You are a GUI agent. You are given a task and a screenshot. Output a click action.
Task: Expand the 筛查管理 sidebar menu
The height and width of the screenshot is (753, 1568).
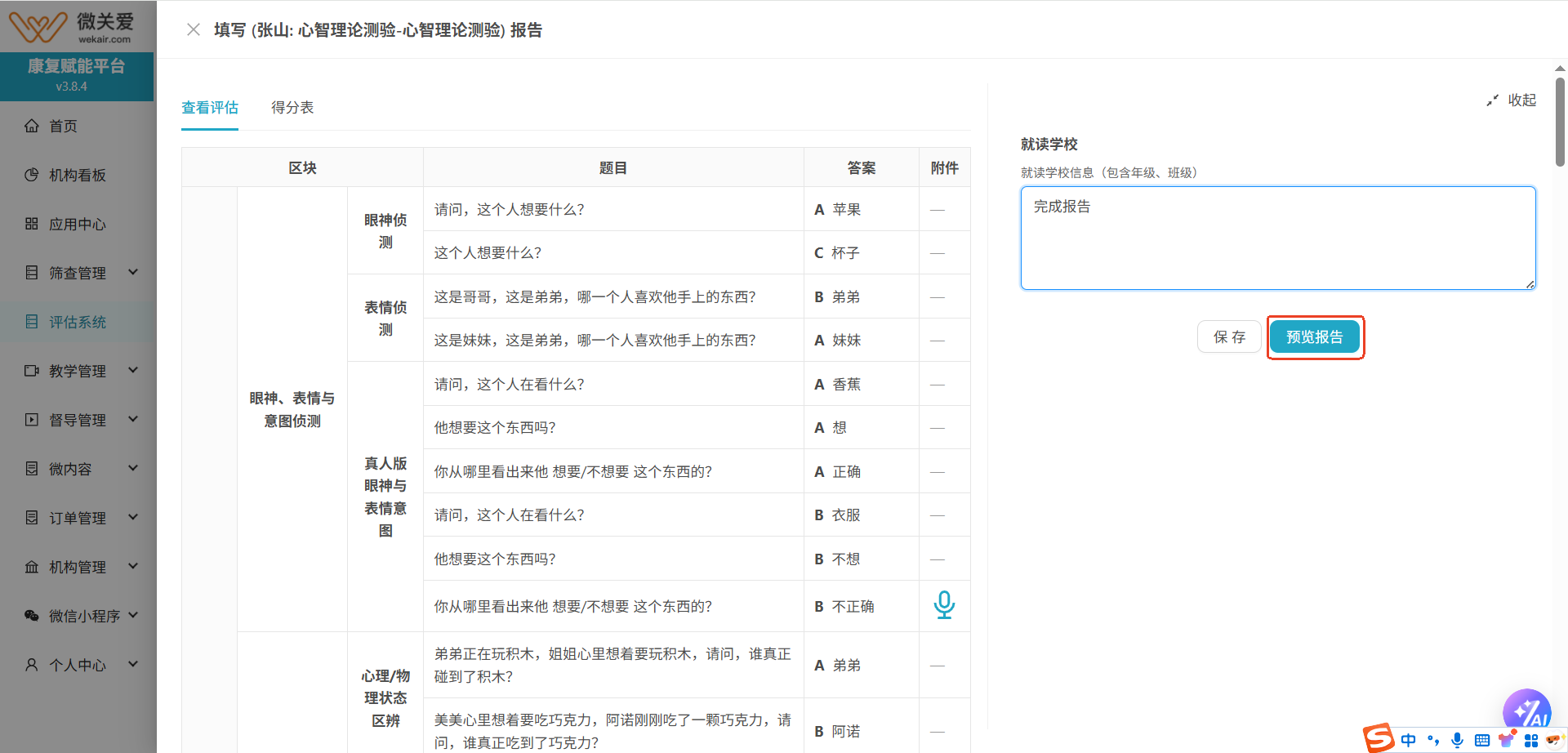click(78, 273)
